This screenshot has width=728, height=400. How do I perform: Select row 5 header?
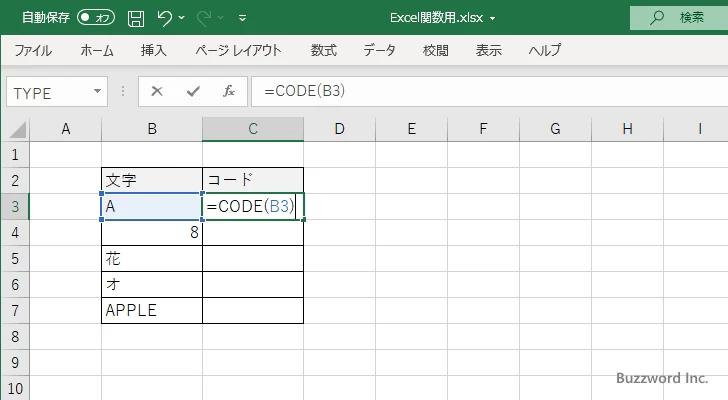click(x=15, y=258)
